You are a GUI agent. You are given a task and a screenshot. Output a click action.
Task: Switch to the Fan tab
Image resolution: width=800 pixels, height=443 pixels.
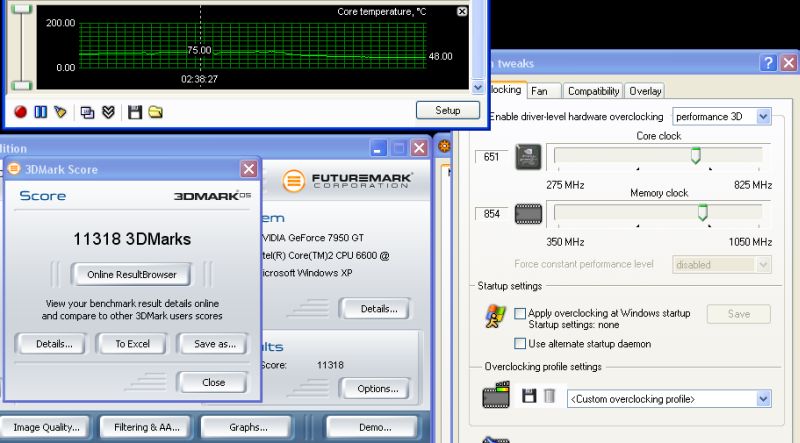(x=544, y=91)
